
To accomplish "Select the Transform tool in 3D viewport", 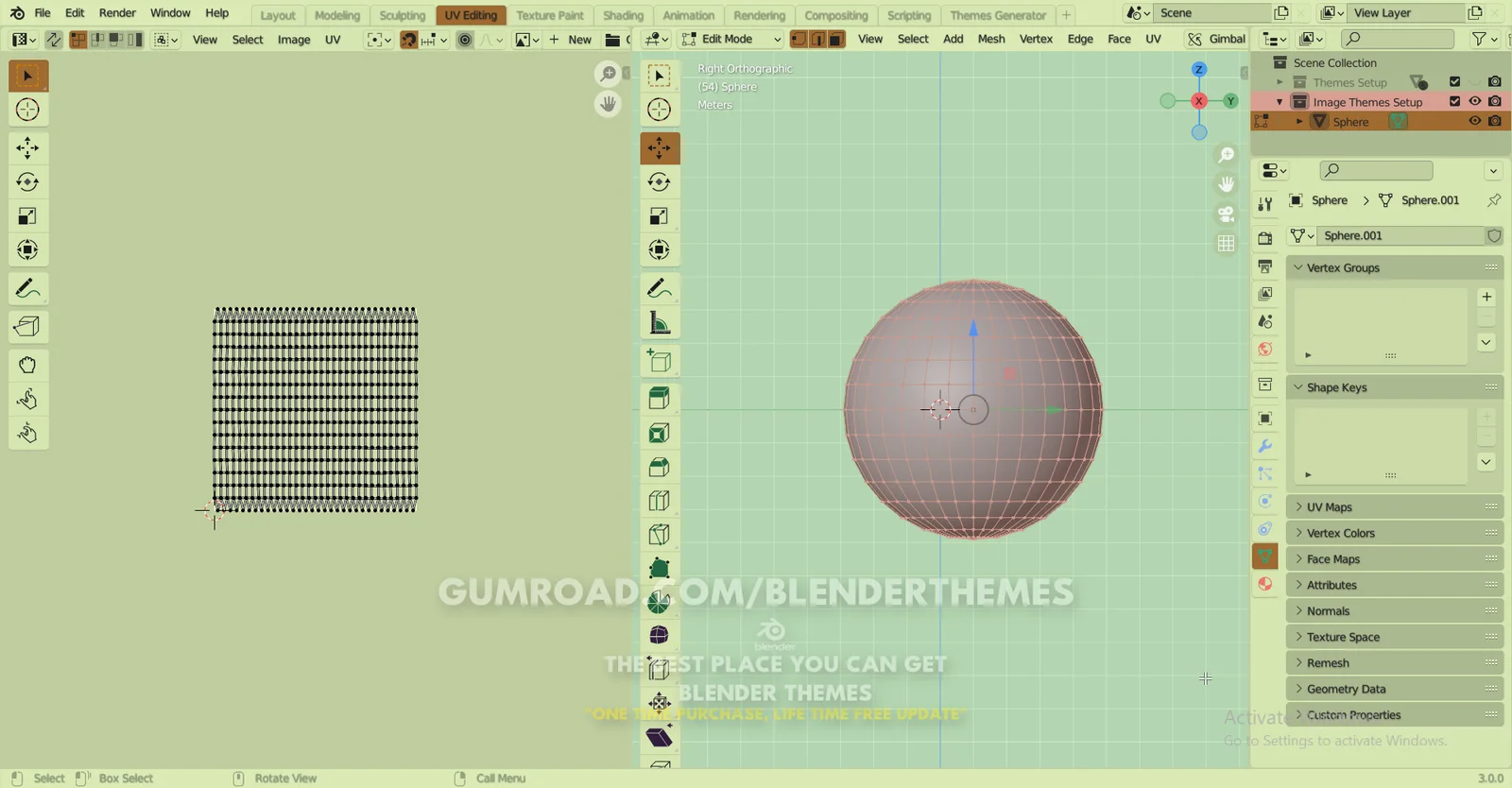I will coord(660,250).
